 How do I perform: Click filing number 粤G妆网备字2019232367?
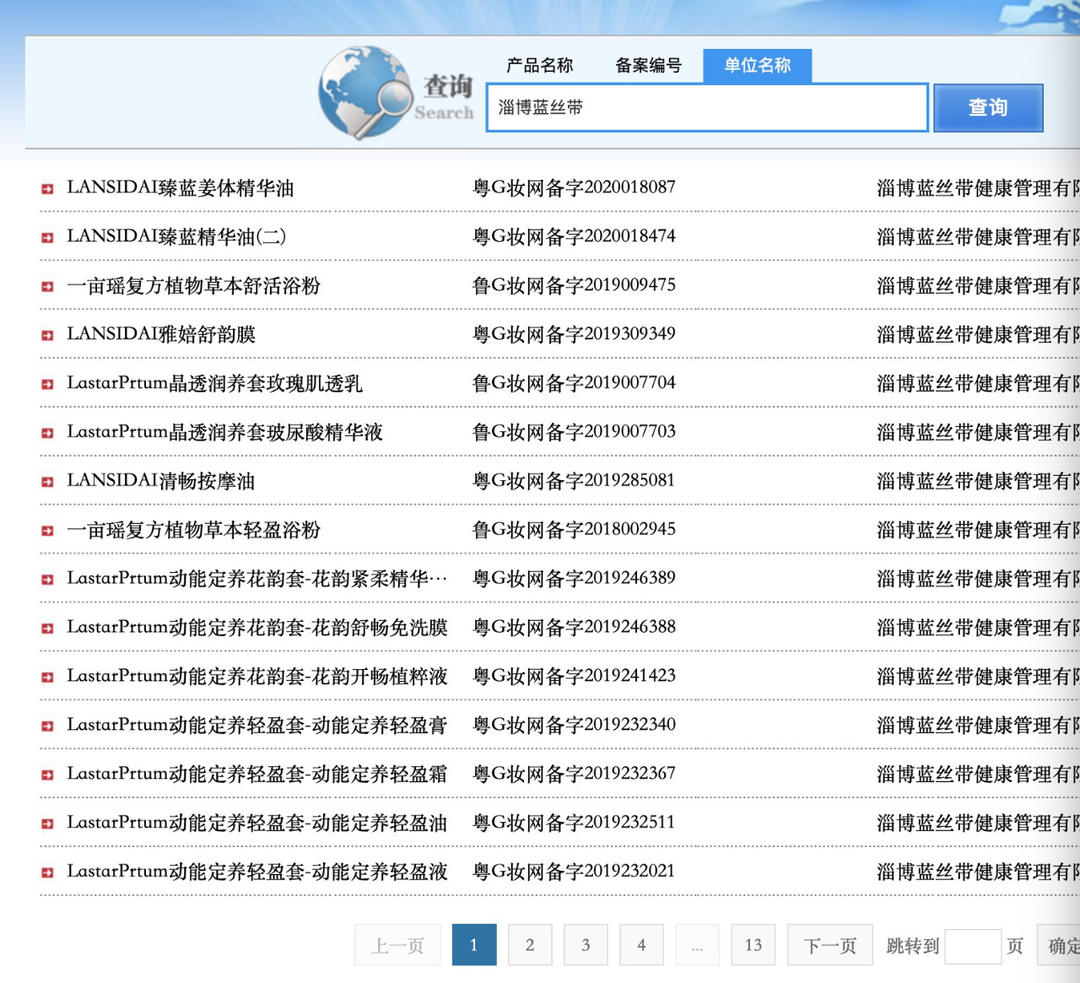pos(574,774)
